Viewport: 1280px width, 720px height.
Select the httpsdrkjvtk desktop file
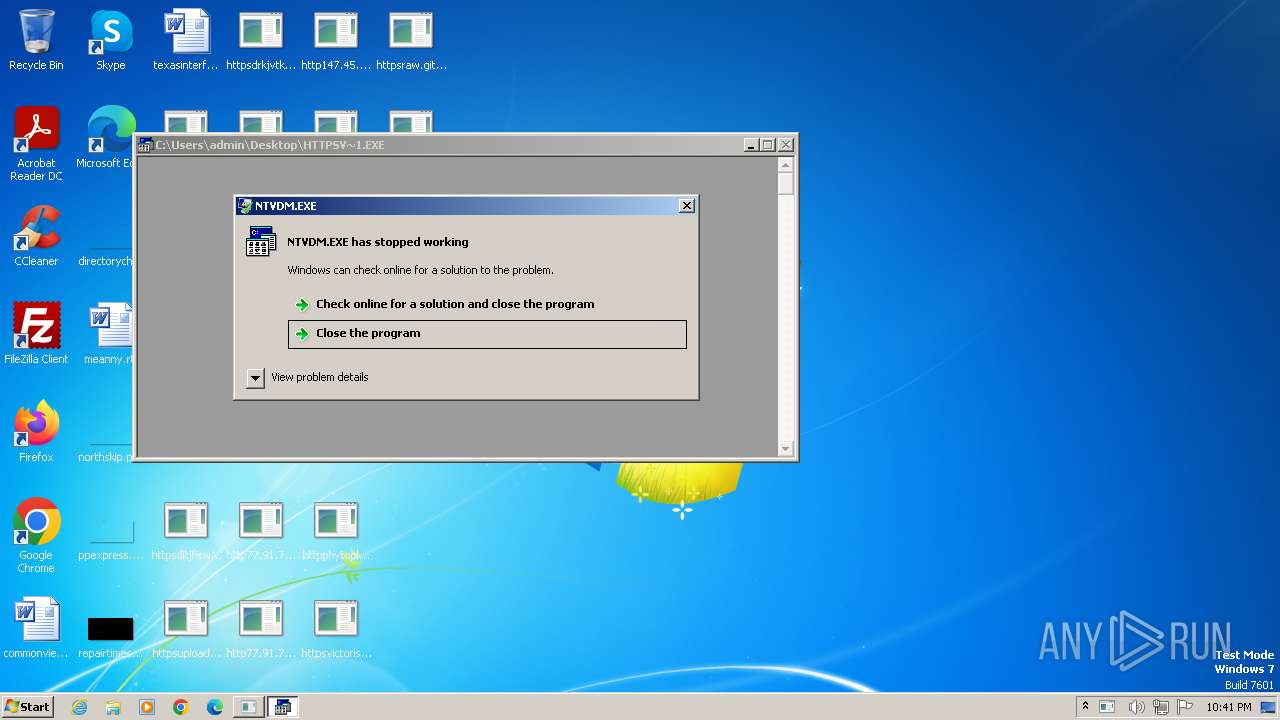(261, 40)
